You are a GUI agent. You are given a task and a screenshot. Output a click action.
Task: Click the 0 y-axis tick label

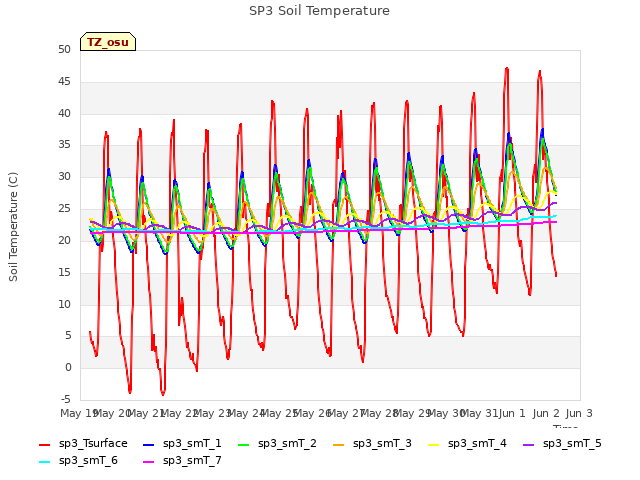tap(68, 368)
